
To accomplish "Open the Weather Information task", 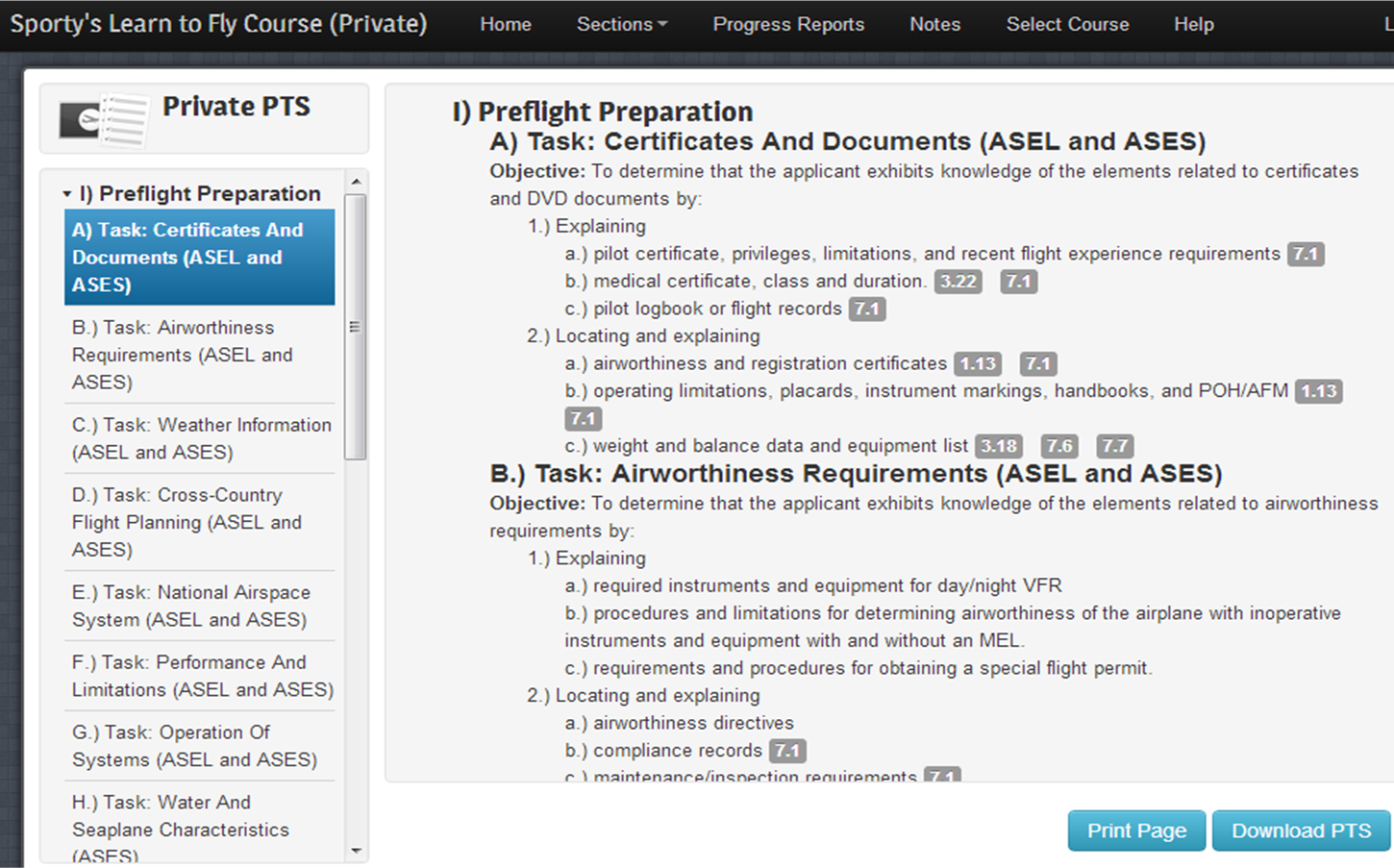I will point(200,437).
